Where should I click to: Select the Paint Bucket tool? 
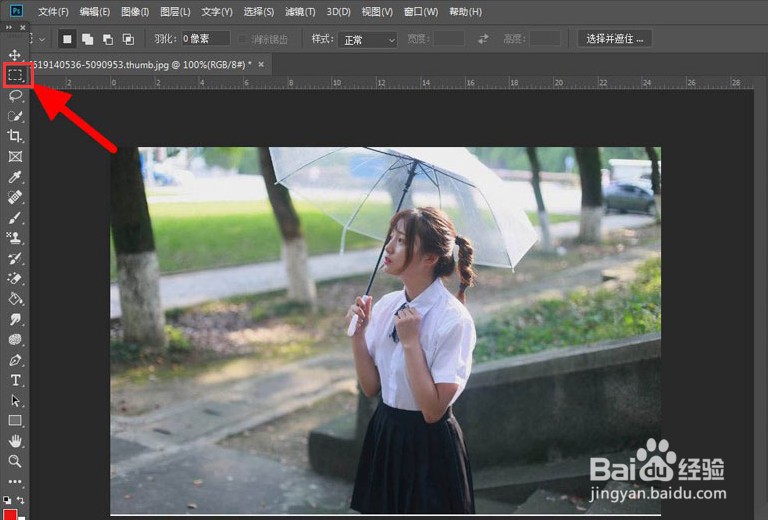pos(15,299)
